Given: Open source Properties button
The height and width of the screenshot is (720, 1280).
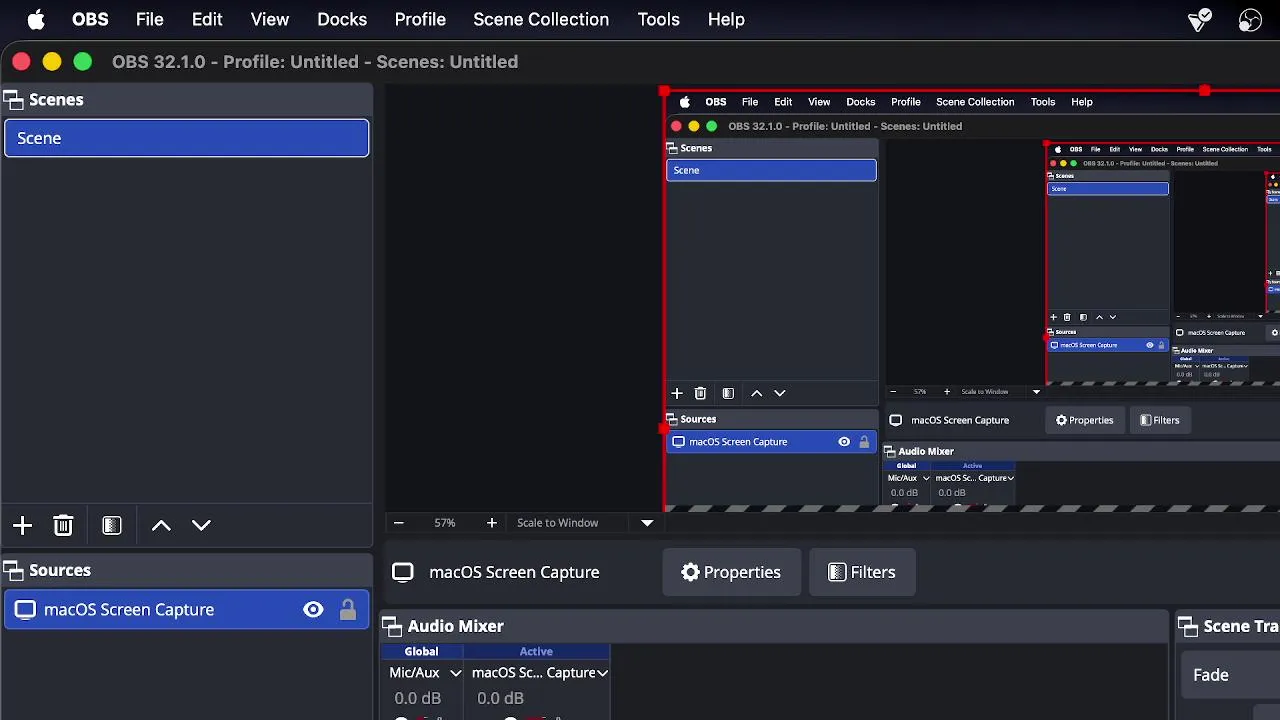Looking at the screenshot, I should click(x=731, y=572).
